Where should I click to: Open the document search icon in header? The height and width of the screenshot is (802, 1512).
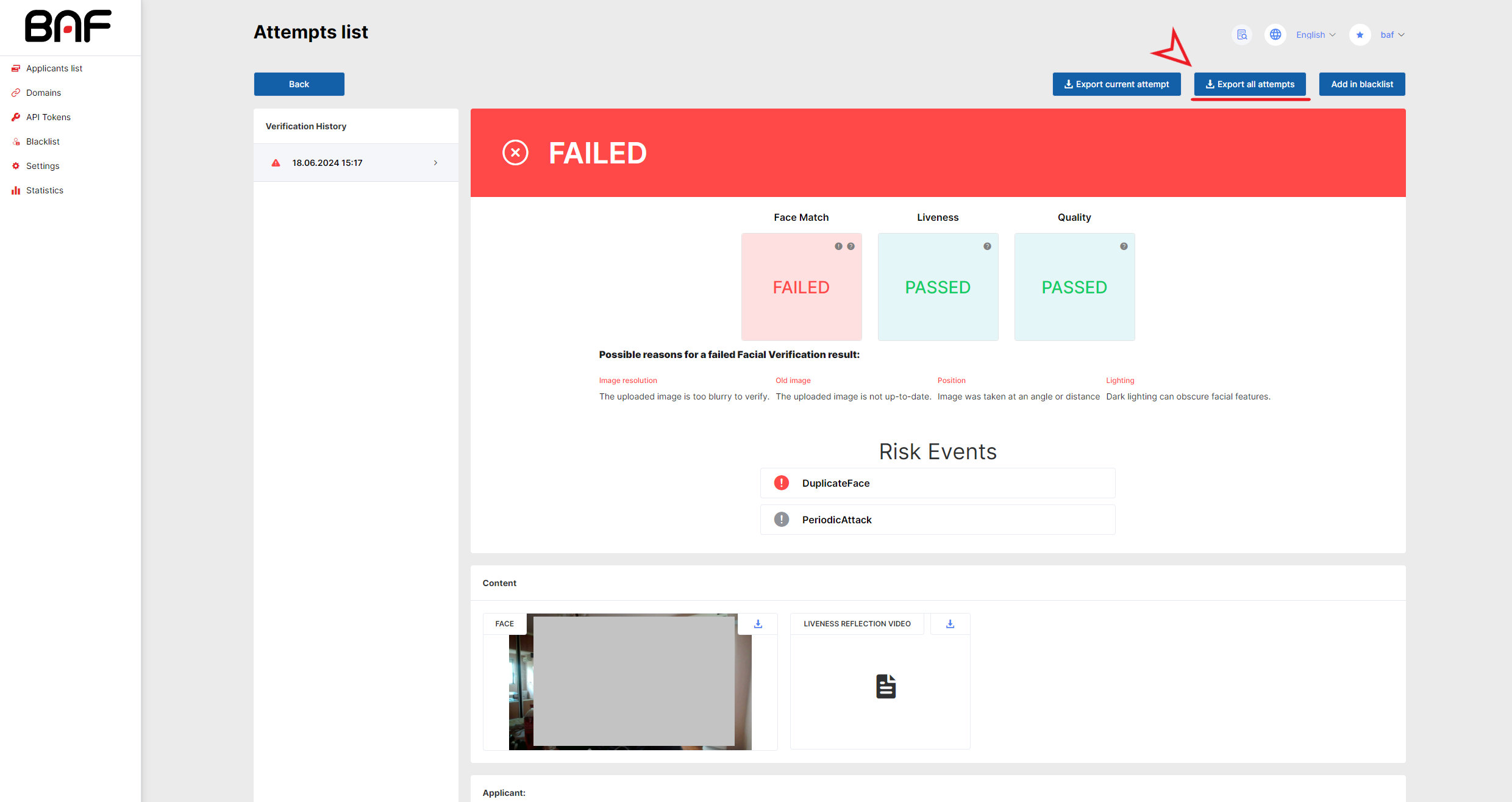coord(1242,35)
